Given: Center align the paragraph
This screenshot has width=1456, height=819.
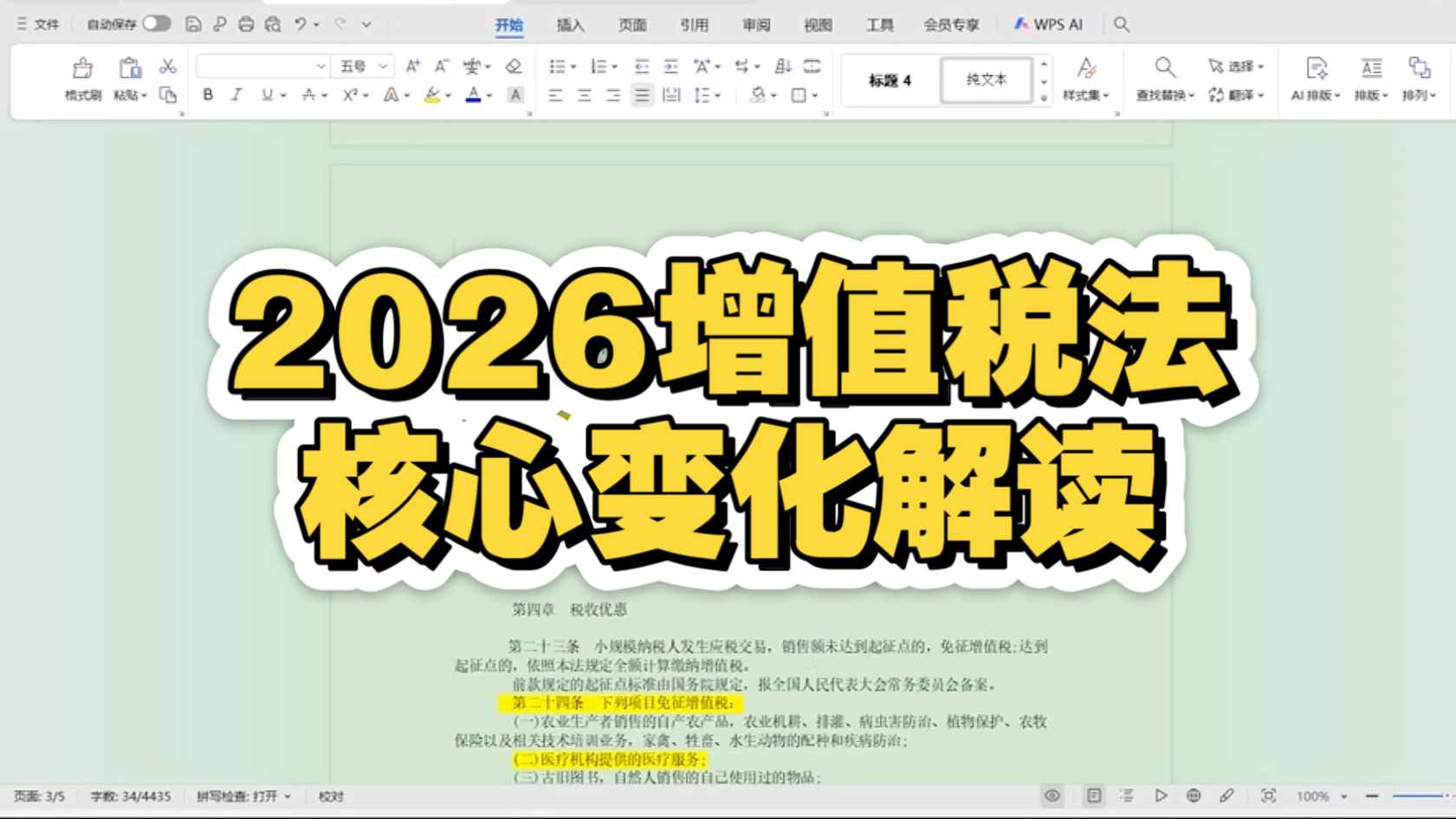Looking at the screenshot, I should click(x=585, y=95).
